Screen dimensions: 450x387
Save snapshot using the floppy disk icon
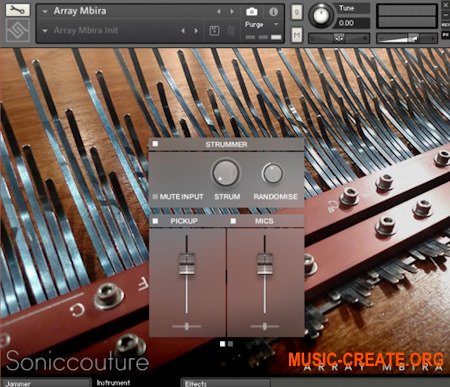tap(214, 31)
